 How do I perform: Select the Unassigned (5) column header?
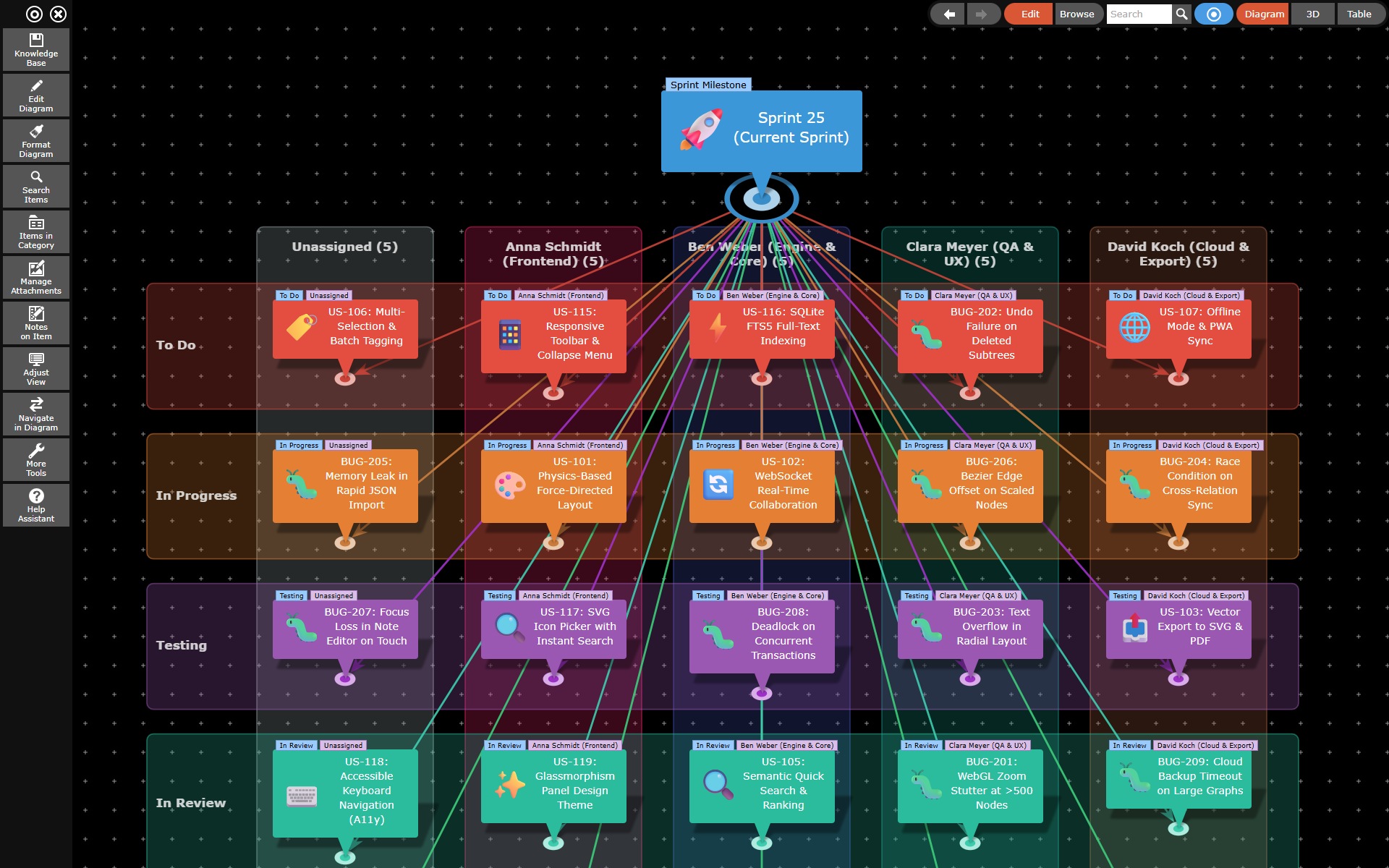pos(345,247)
